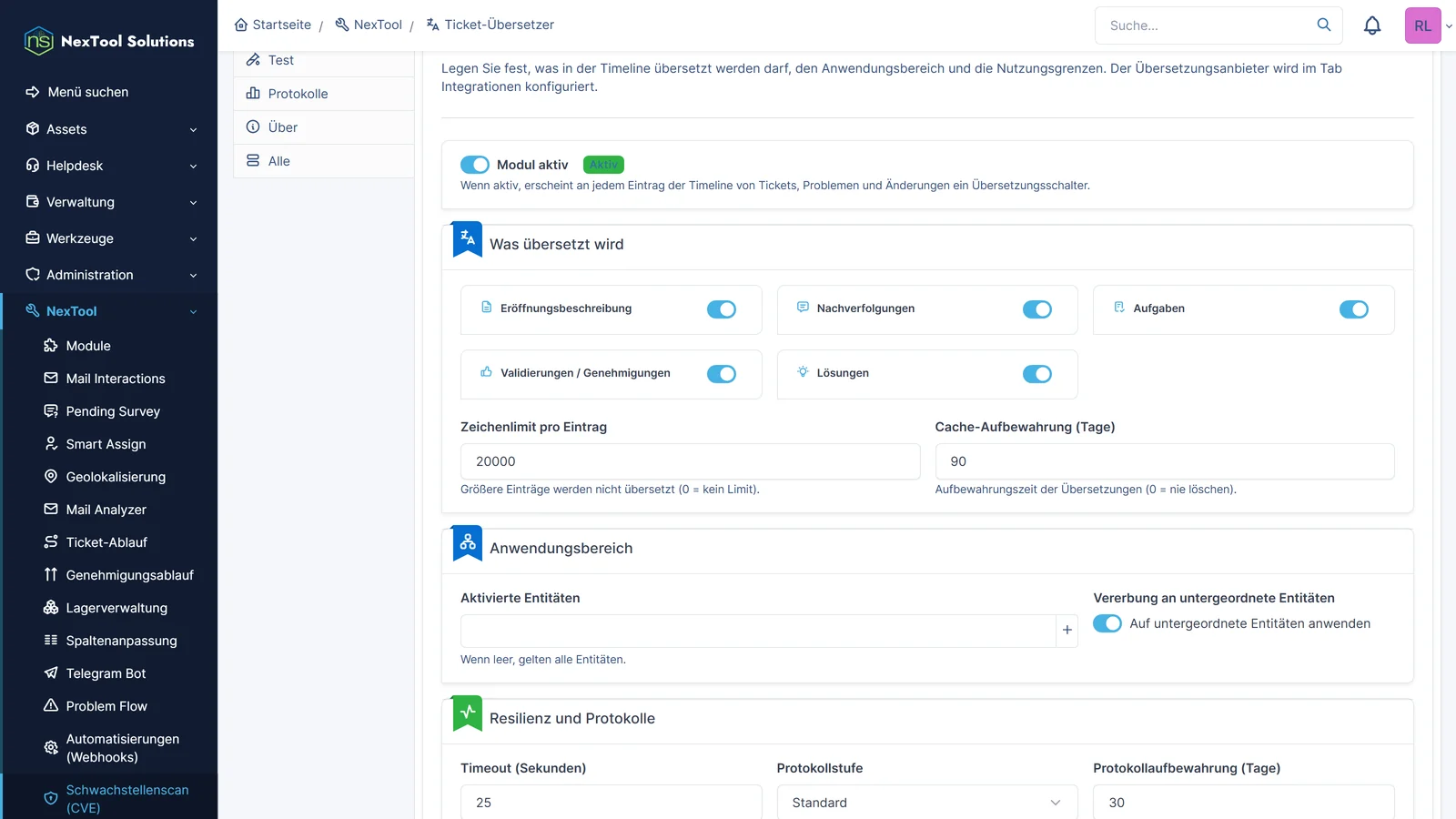Click the NexTool breadcrumb link
Screen dimensions: 1456x819
click(x=369, y=25)
